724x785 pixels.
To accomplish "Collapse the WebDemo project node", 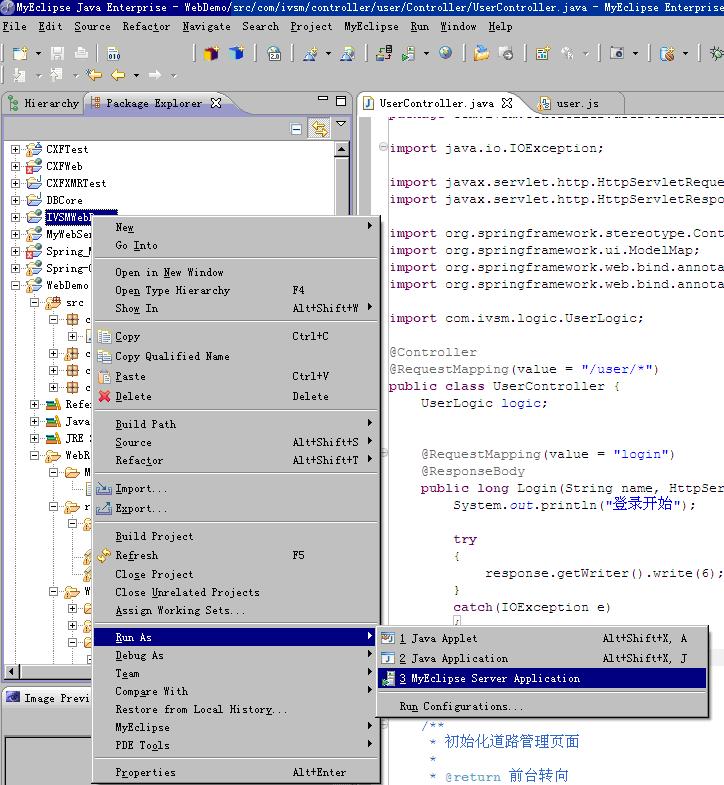I will pyautogui.click(x=15, y=285).
